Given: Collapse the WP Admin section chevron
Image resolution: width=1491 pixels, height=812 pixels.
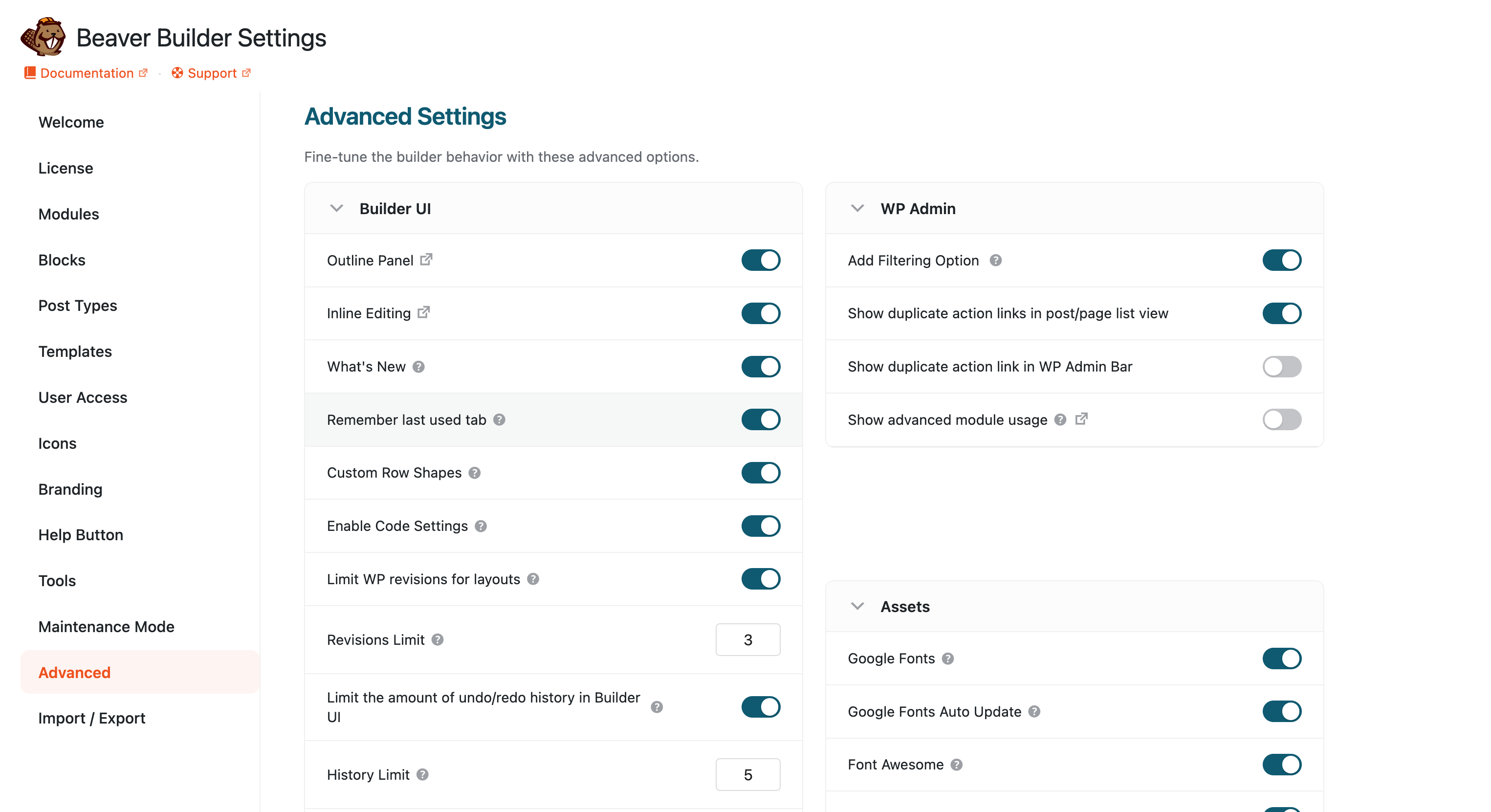Looking at the screenshot, I should 857,208.
